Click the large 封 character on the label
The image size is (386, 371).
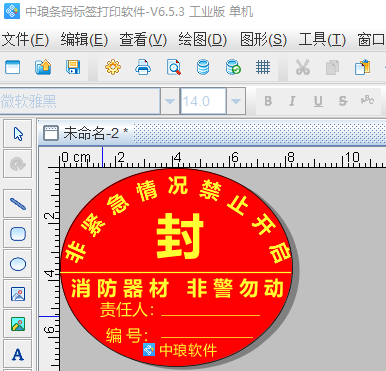(180, 236)
